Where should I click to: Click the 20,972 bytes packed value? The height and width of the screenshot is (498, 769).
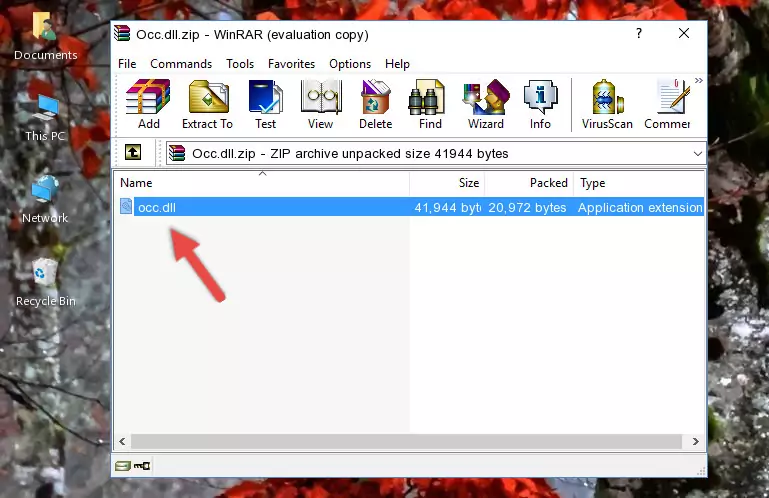click(x=527, y=208)
